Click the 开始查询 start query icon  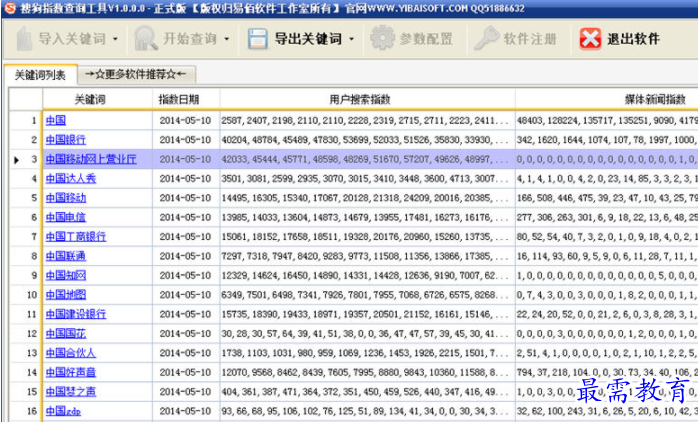[146, 40]
